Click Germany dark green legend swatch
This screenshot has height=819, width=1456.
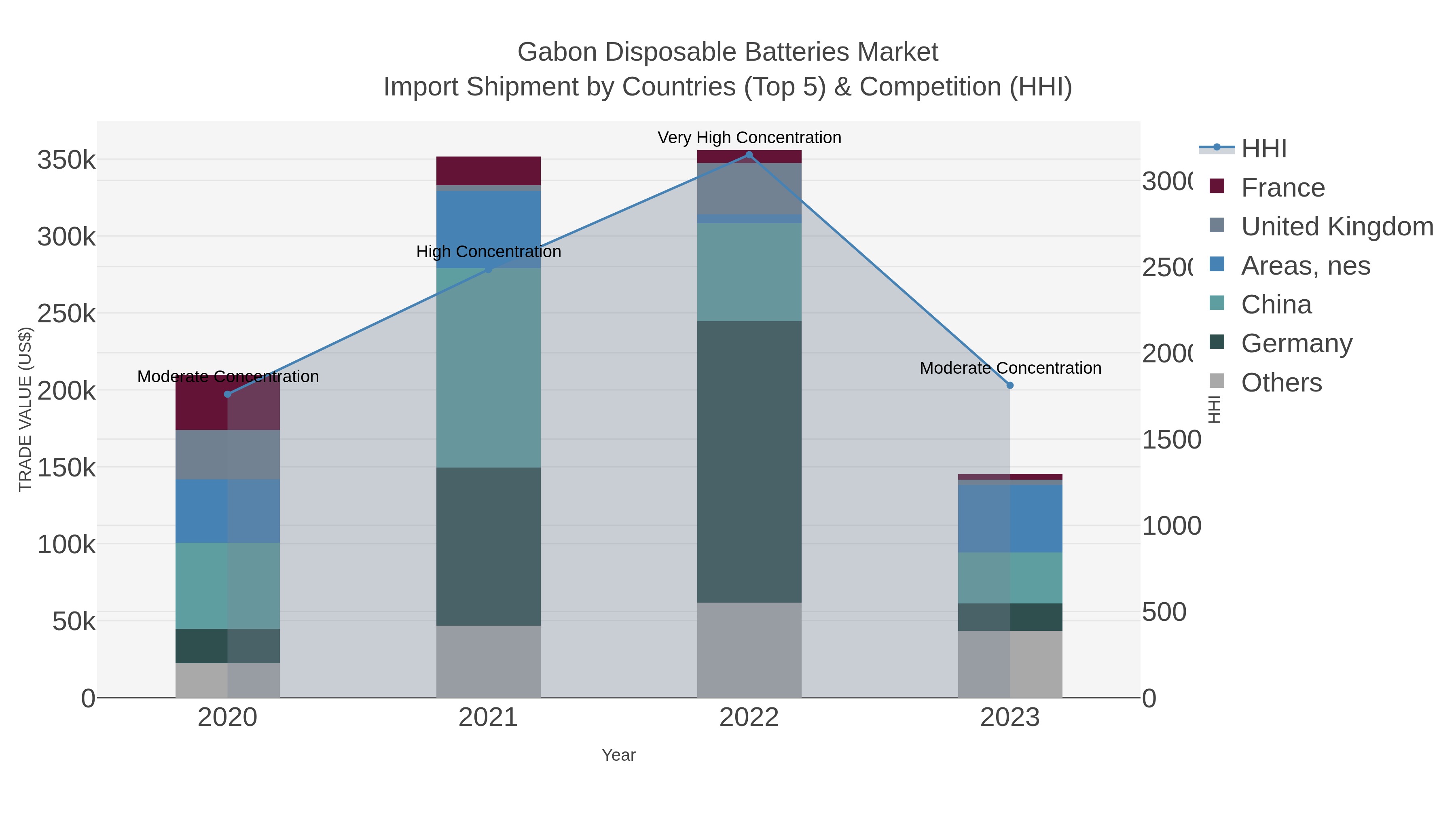point(1217,342)
